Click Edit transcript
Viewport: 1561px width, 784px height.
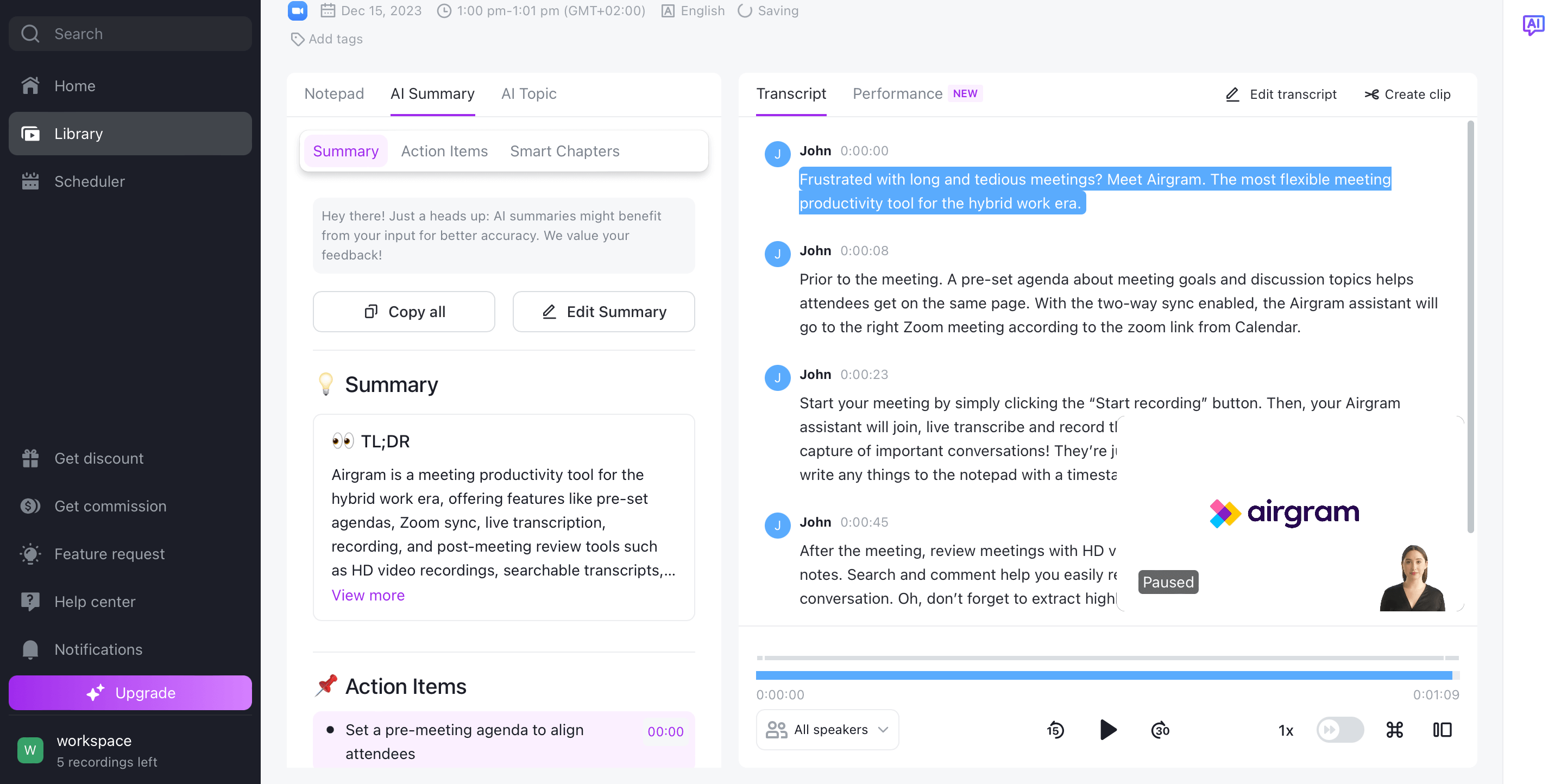pyautogui.click(x=1280, y=94)
